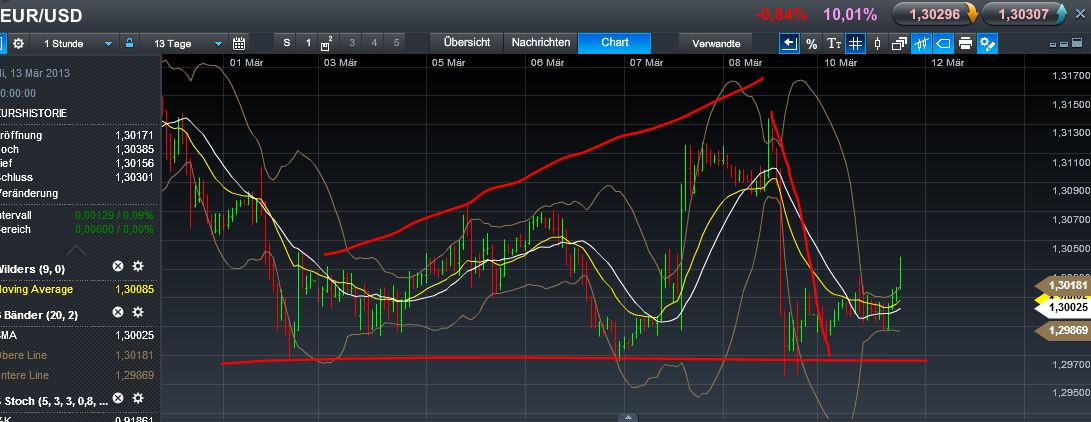Click the 1,30025 SMA price tag
Image resolution: width=1091 pixels, height=422 pixels.
pos(1063,307)
